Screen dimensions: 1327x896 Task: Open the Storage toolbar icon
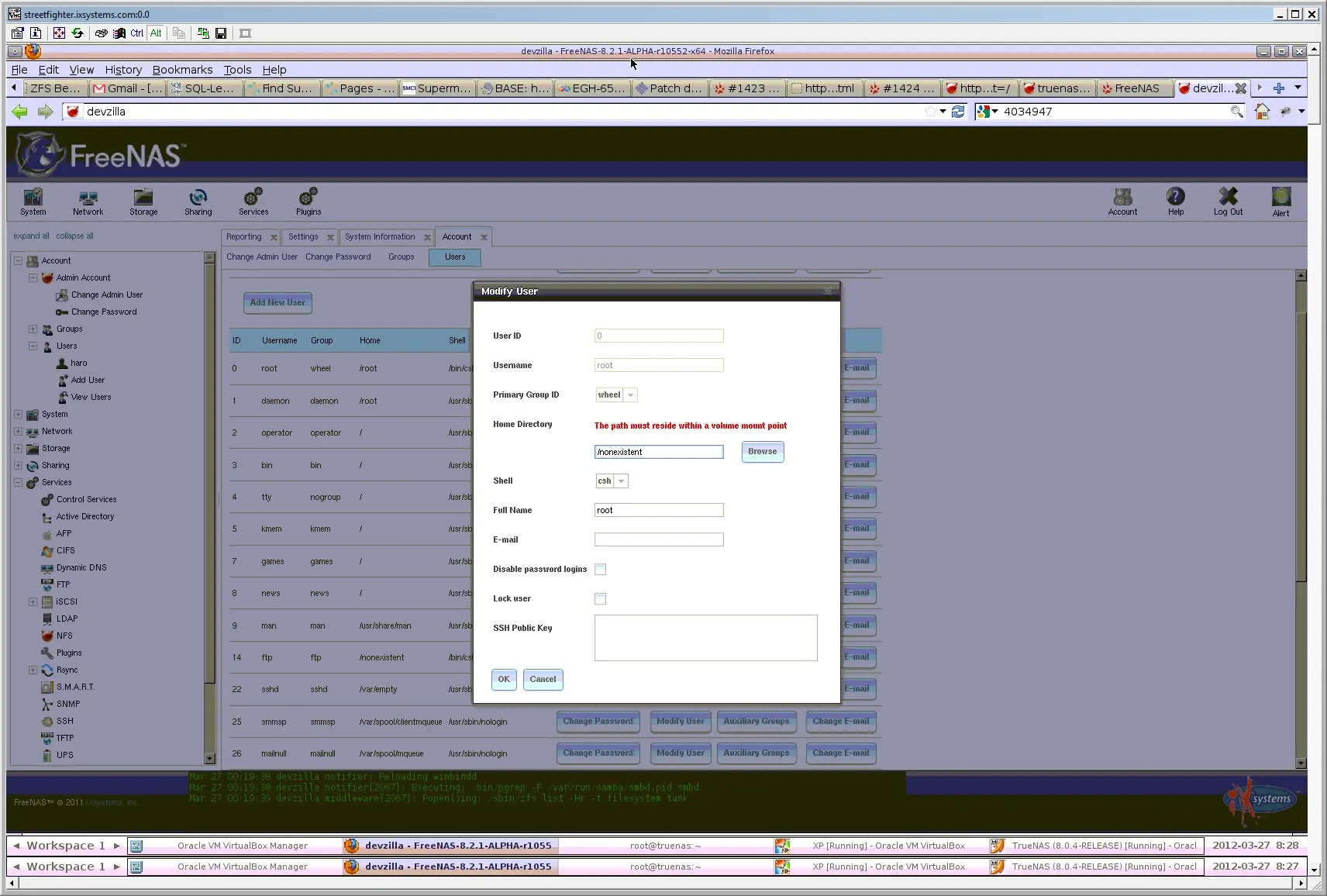143,202
